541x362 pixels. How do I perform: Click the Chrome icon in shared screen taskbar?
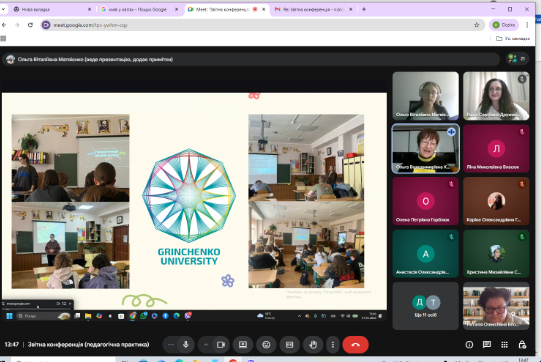pos(132,316)
